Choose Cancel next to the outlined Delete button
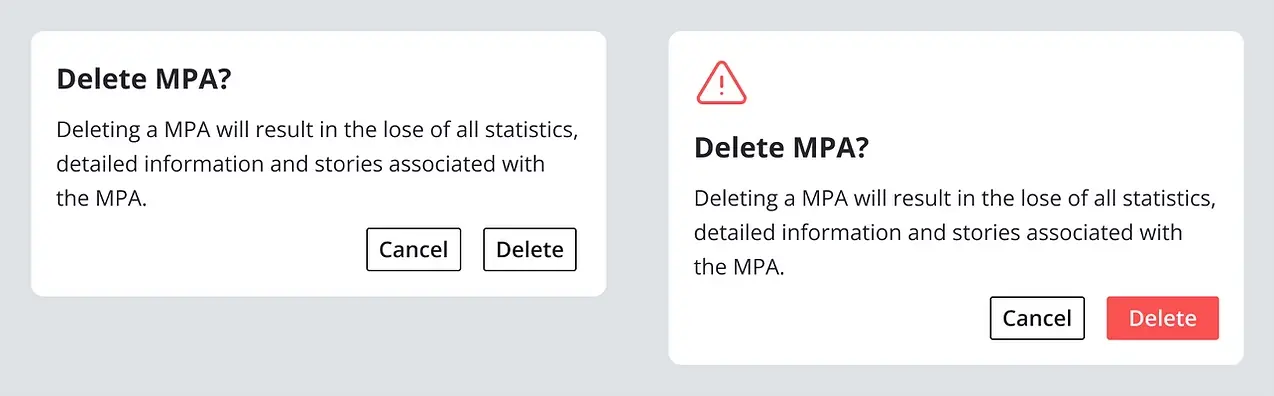Image resolution: width=1274 pixels, height=396 pixels. (x=414, y=249)
